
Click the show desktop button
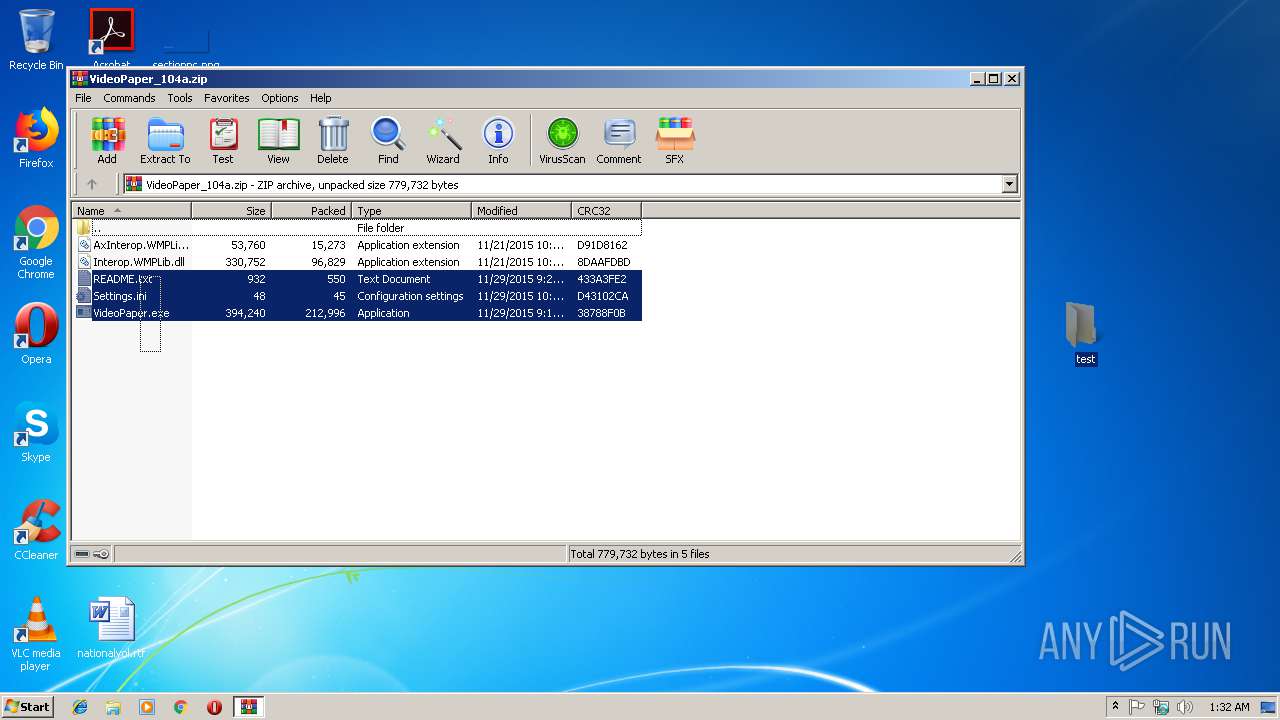click(1269, 707)
